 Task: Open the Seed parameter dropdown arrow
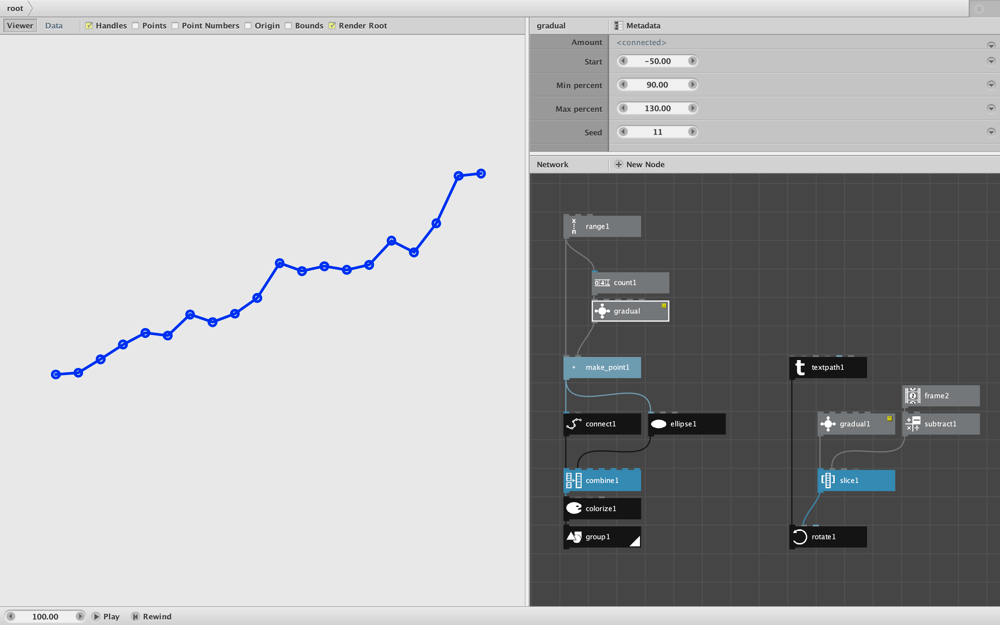pos(991,132)
